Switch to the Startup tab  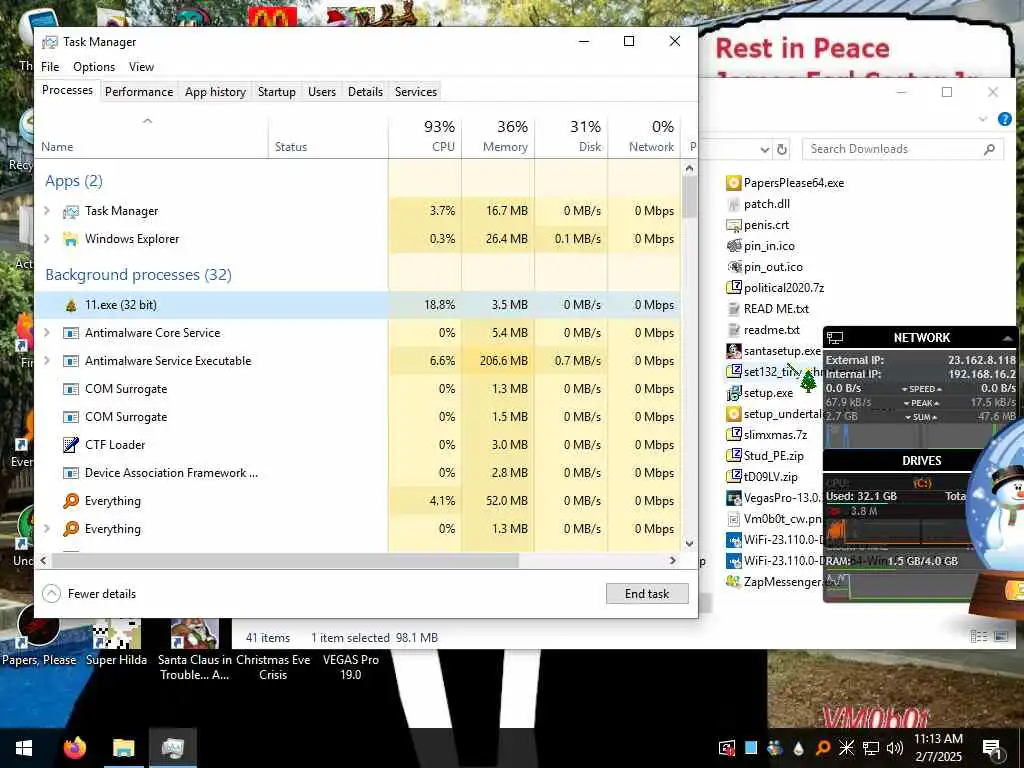(277, 92)
